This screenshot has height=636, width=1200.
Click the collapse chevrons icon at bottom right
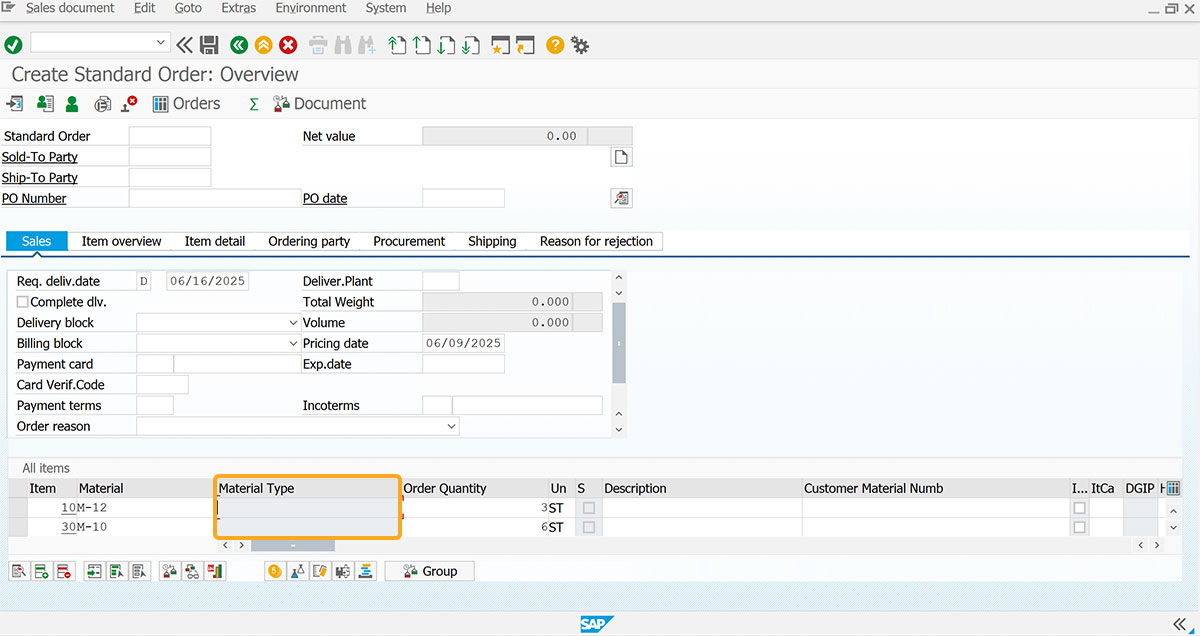tap(1180, 623)
